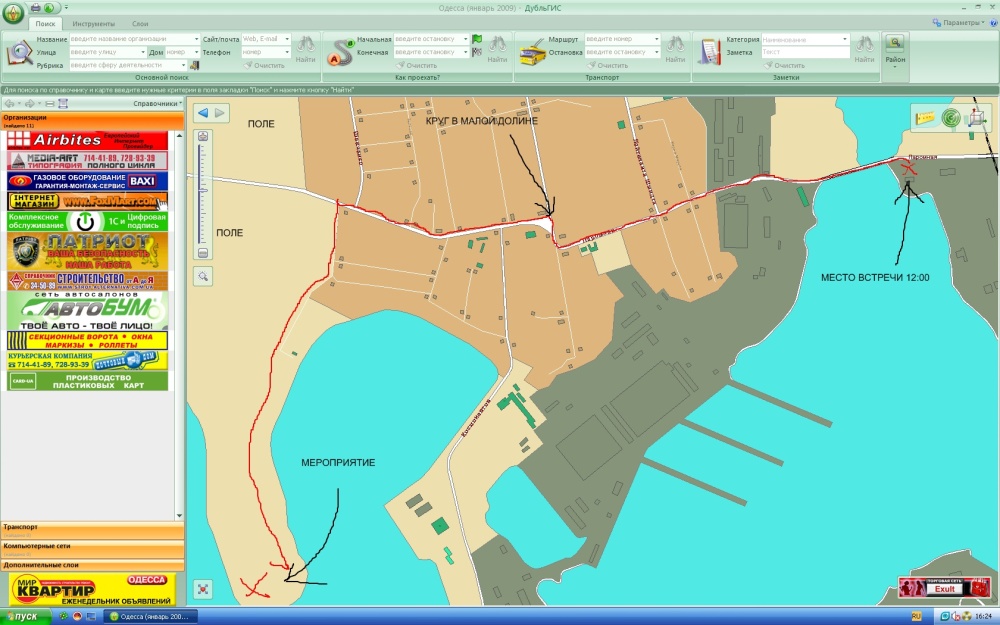Expand the Название organization name dropdown
Viewport: 1000px width, 625px height.
[195, 39]
